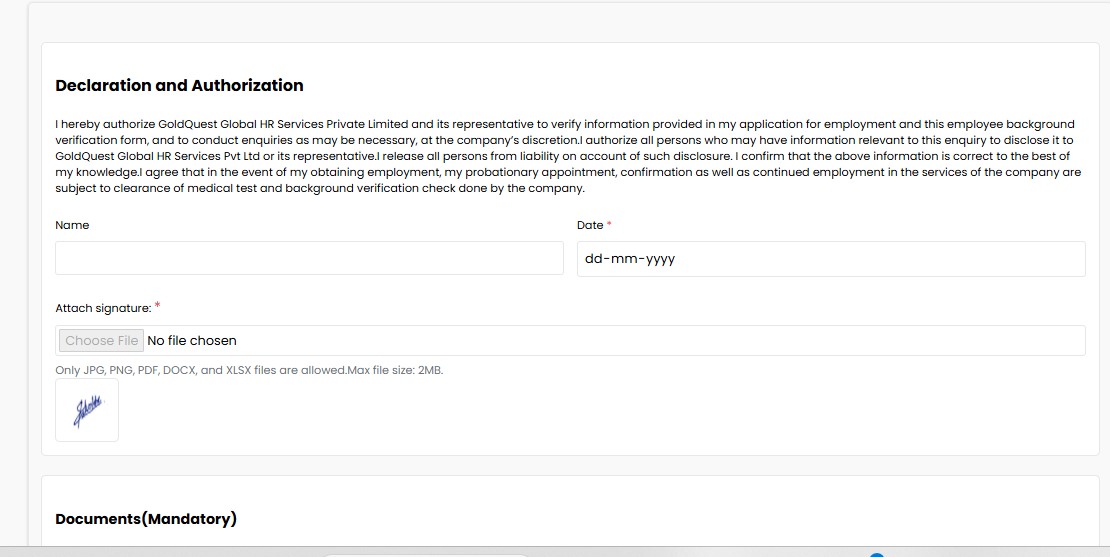Click the 'Attach signature:' label
This screenshot has height=557, width=1110.
point(103,308)
